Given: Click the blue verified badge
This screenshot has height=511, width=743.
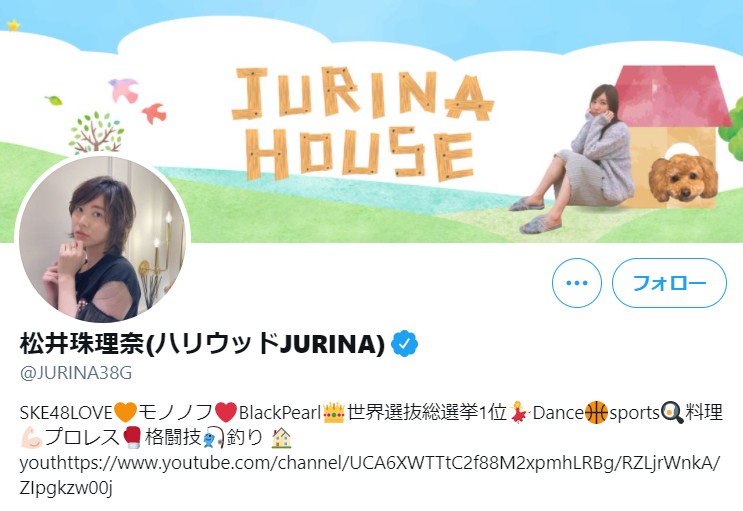Looking at the screenshot, I should pos(404,344).
